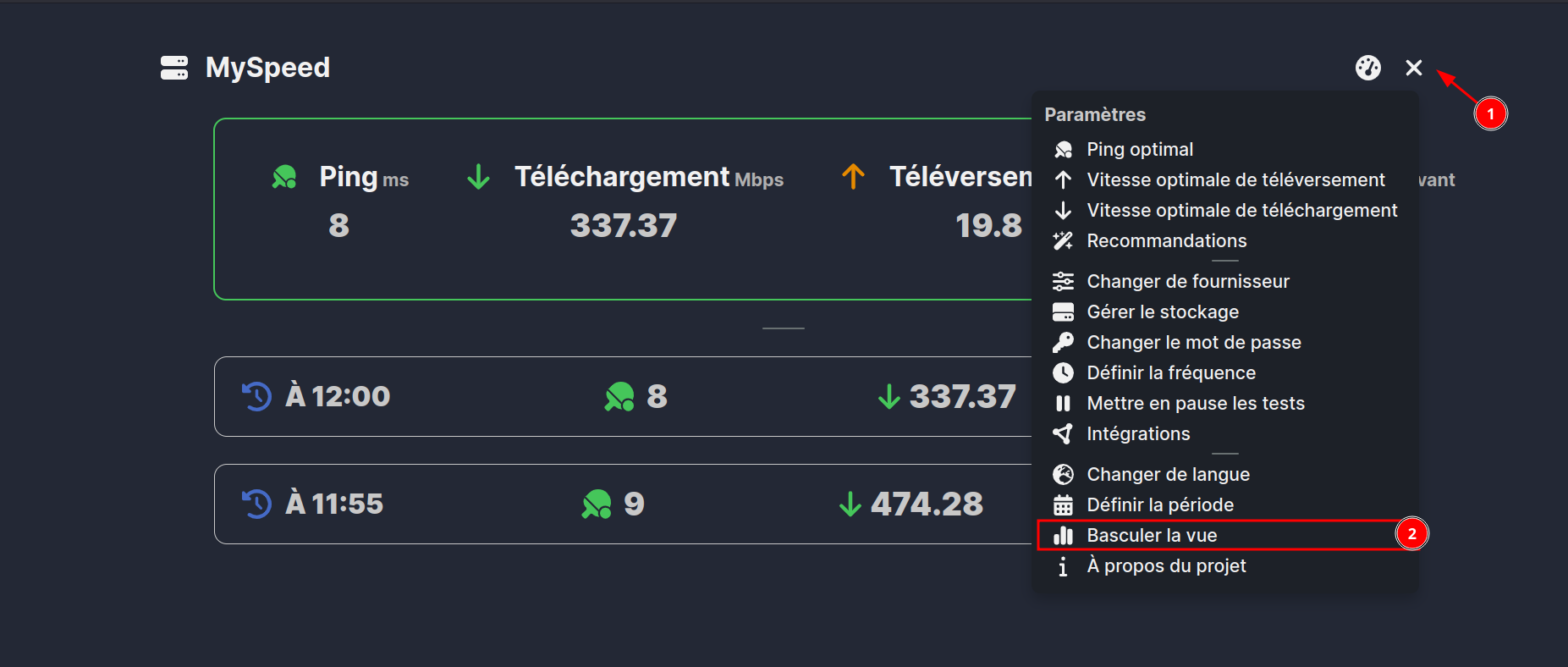The height and width of the screenshot is (667, 1568).
Task: Open Ping optimal setting
Action: (x=1139, y=150)
